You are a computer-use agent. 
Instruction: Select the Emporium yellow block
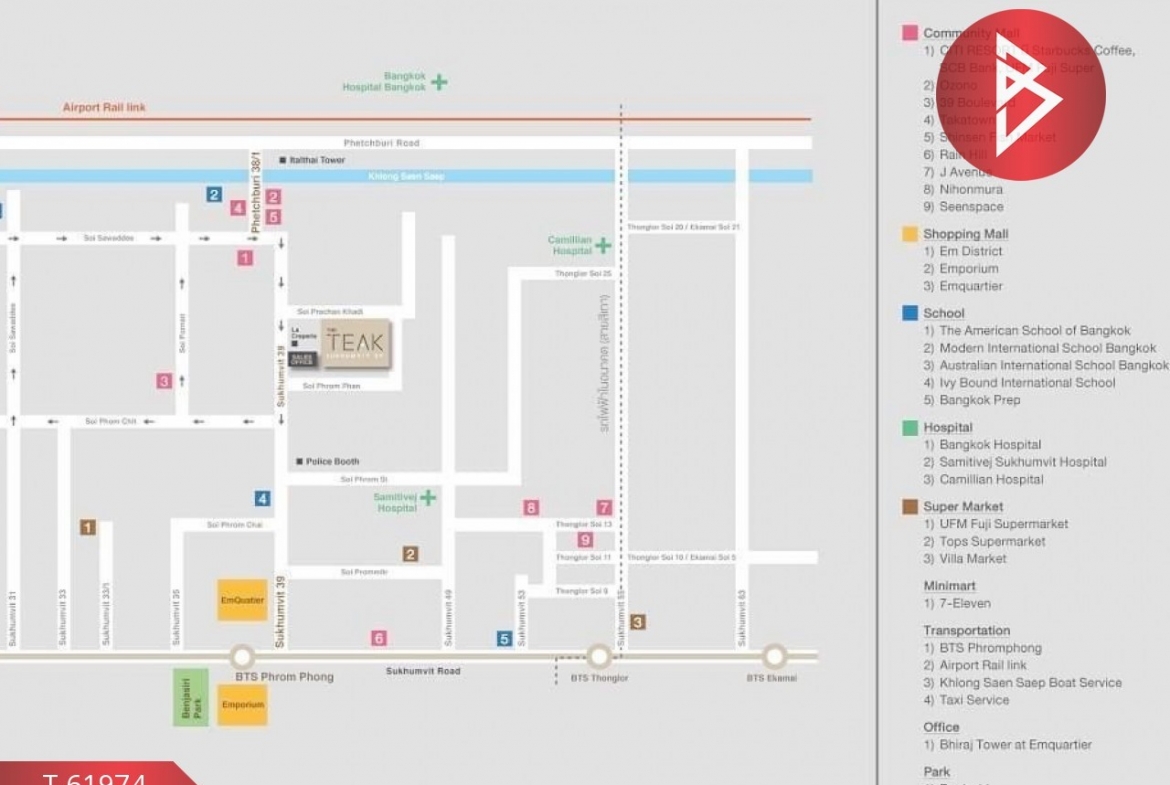tap(243, 704)
